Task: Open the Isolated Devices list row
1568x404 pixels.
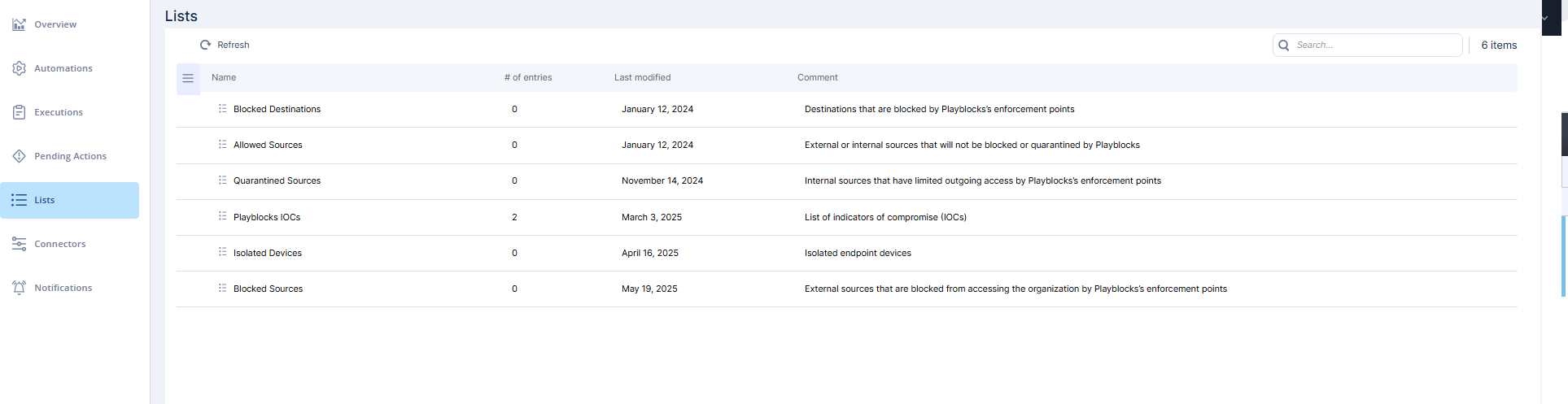Action: tap(846, 253)
